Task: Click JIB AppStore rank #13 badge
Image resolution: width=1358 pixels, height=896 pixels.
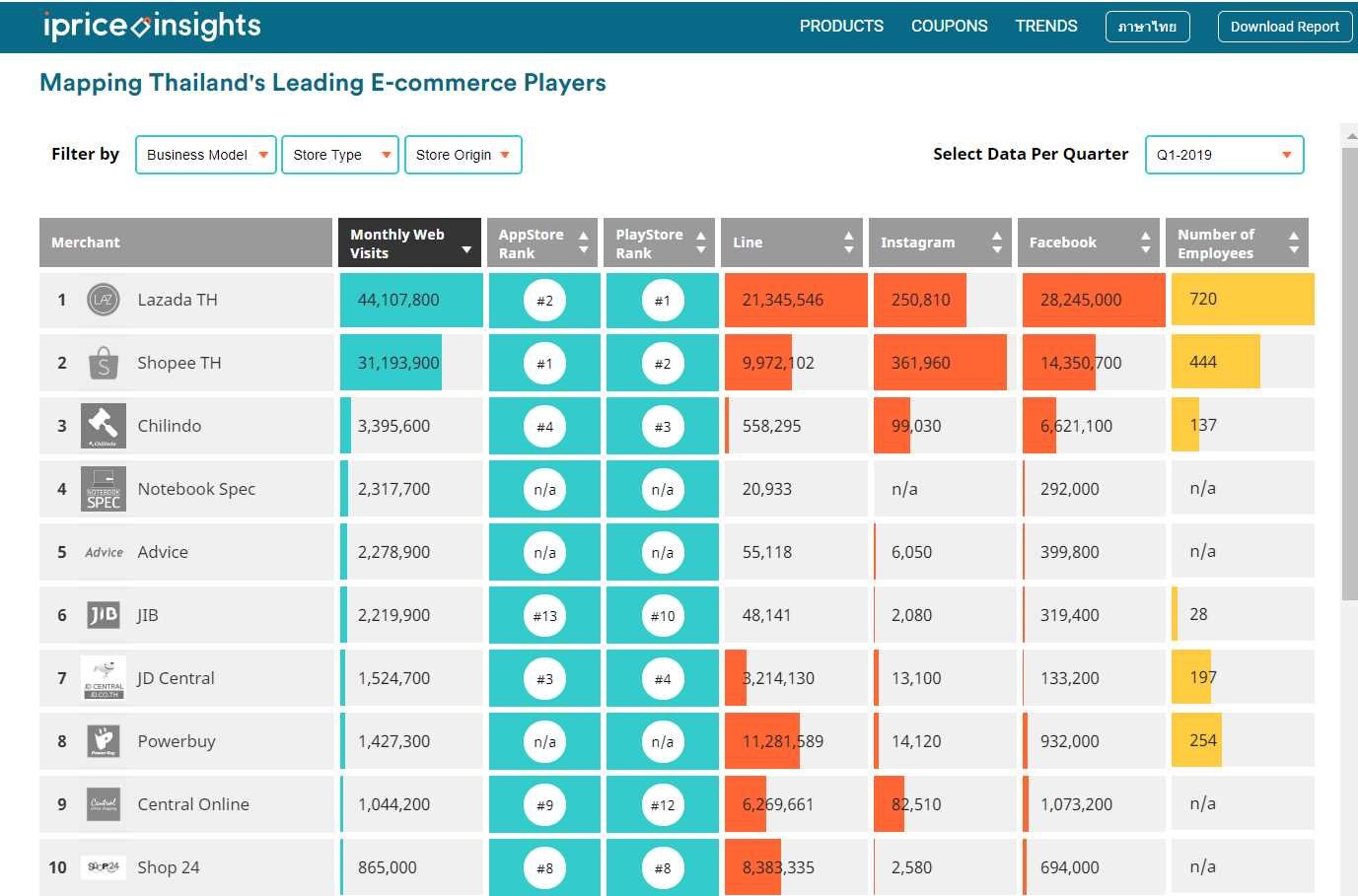Action: pos(544,616)
